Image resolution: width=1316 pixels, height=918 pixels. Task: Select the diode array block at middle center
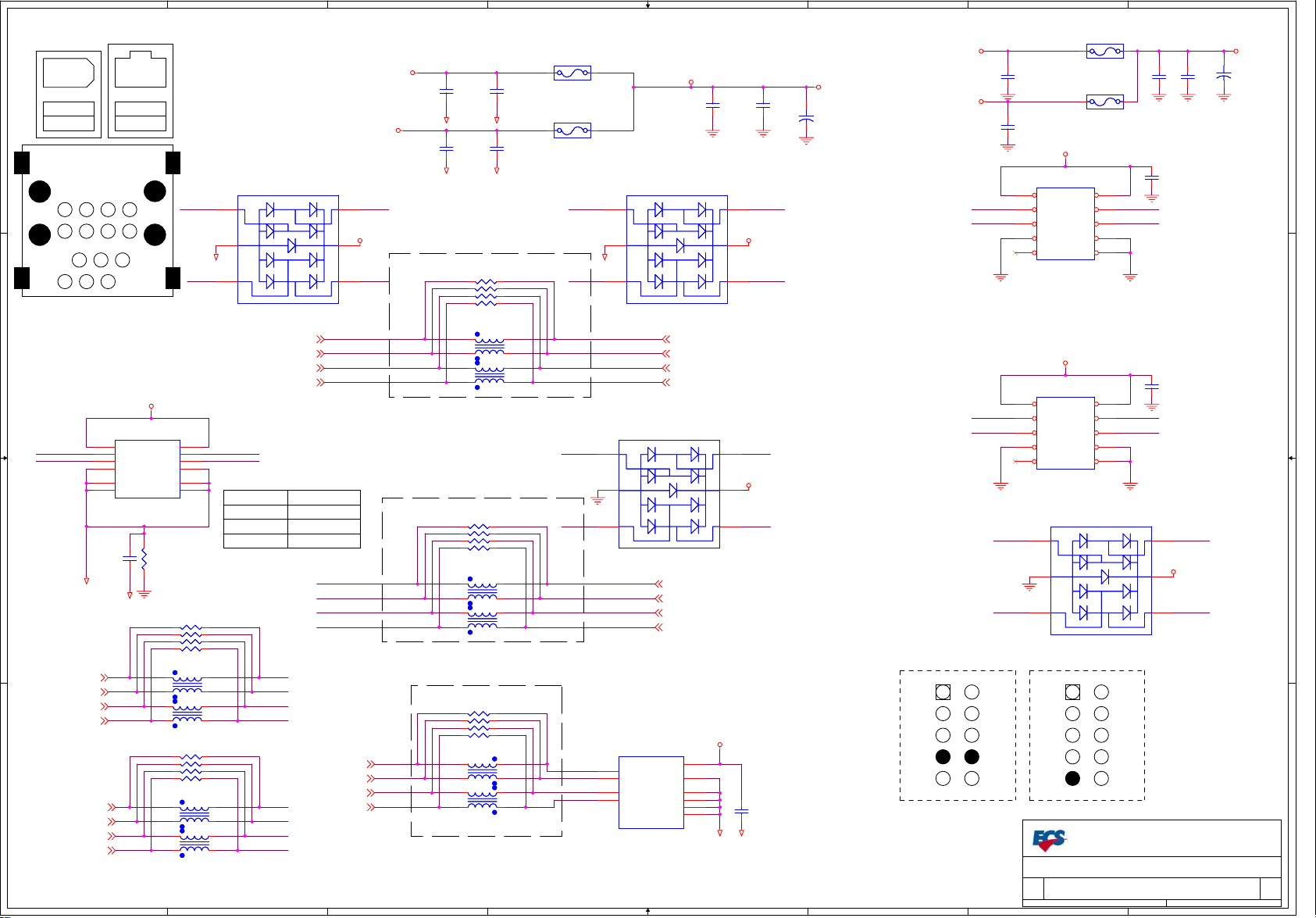(x=669, y=494)
